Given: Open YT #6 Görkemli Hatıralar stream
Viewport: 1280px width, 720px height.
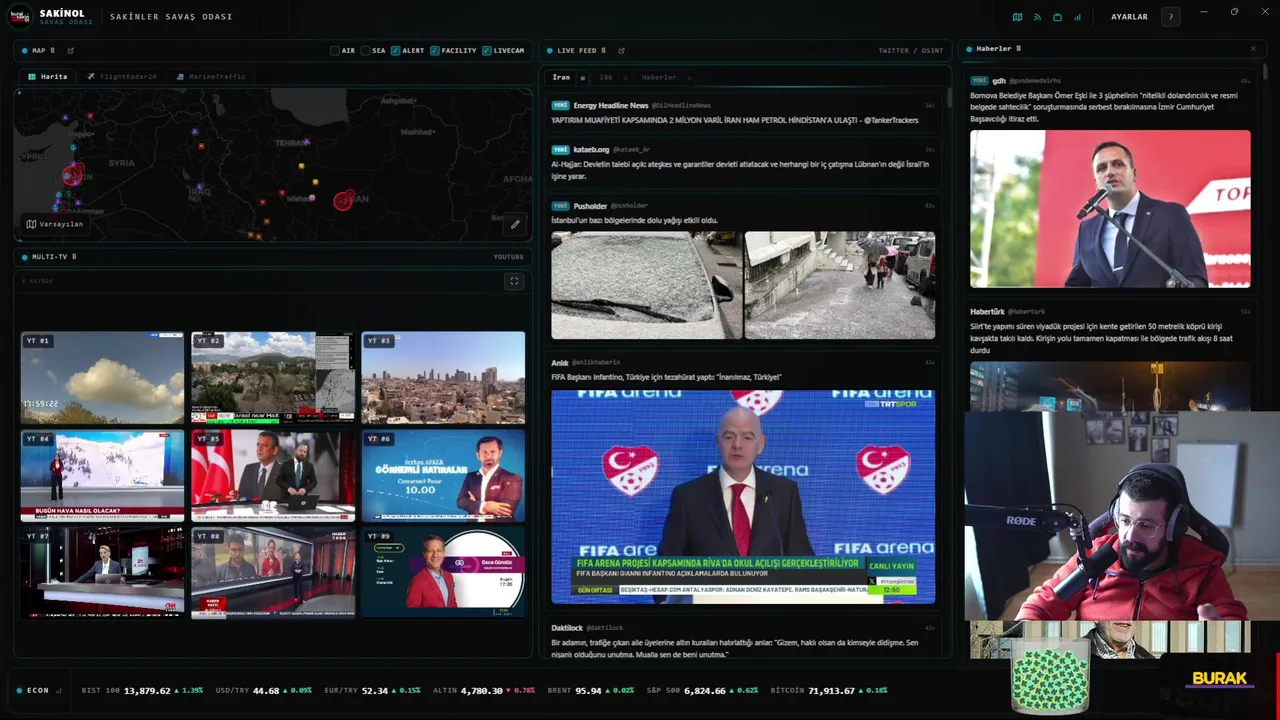Looking at the screenshot, I should (x=443, y=476).
